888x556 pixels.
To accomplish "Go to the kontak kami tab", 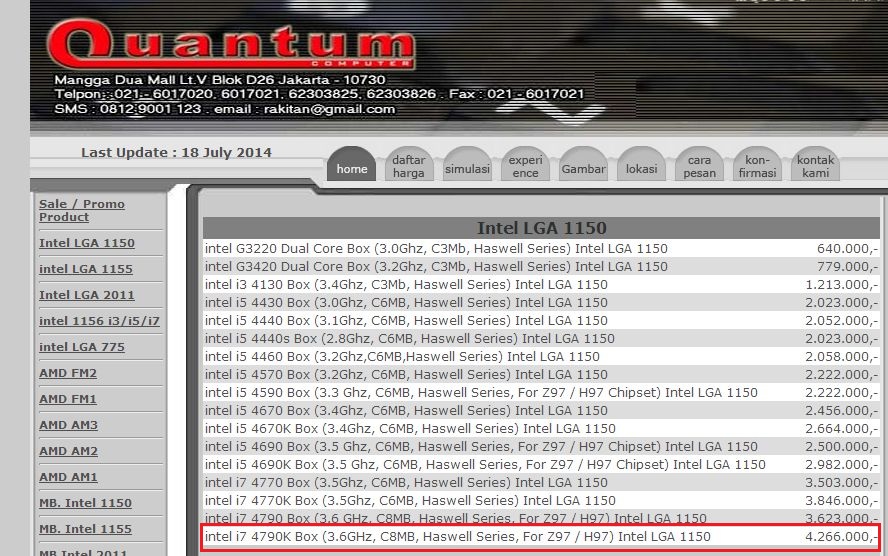I will (x=815, y=166).
